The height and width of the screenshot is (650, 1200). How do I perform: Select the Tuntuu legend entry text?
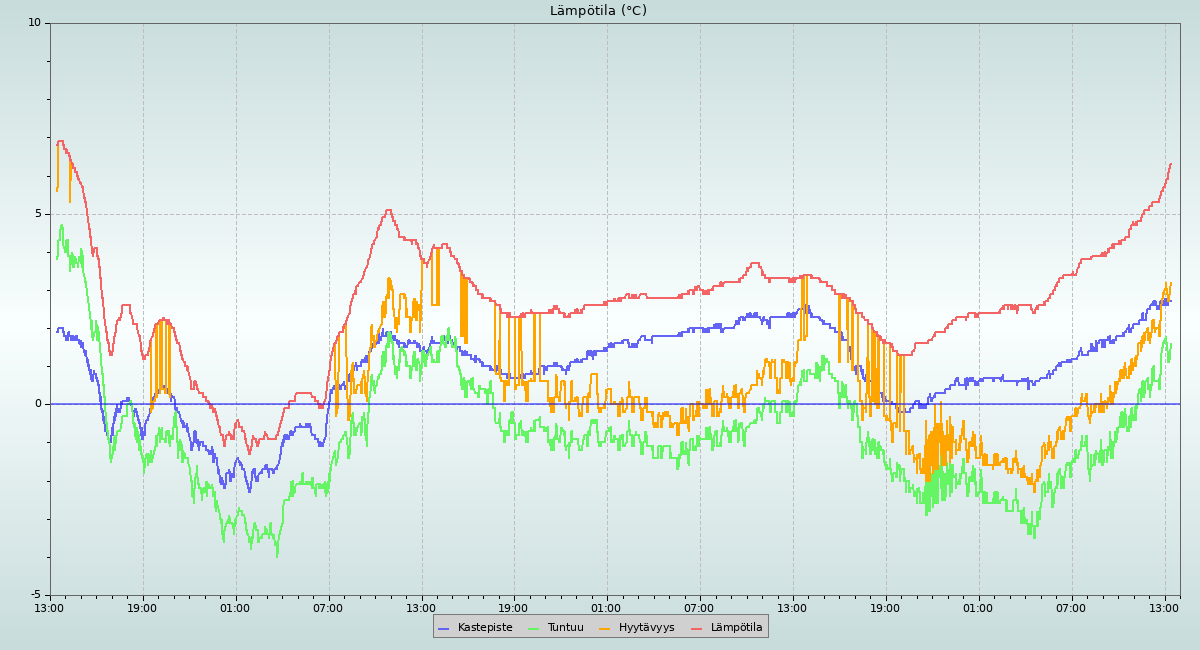point(565,628)
